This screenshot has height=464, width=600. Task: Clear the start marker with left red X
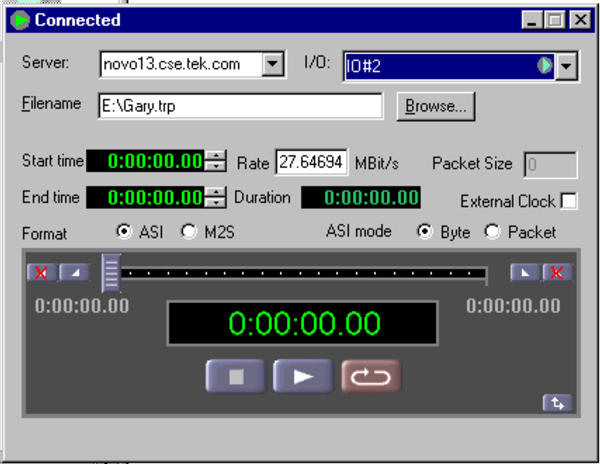click(x=42, y=273)
